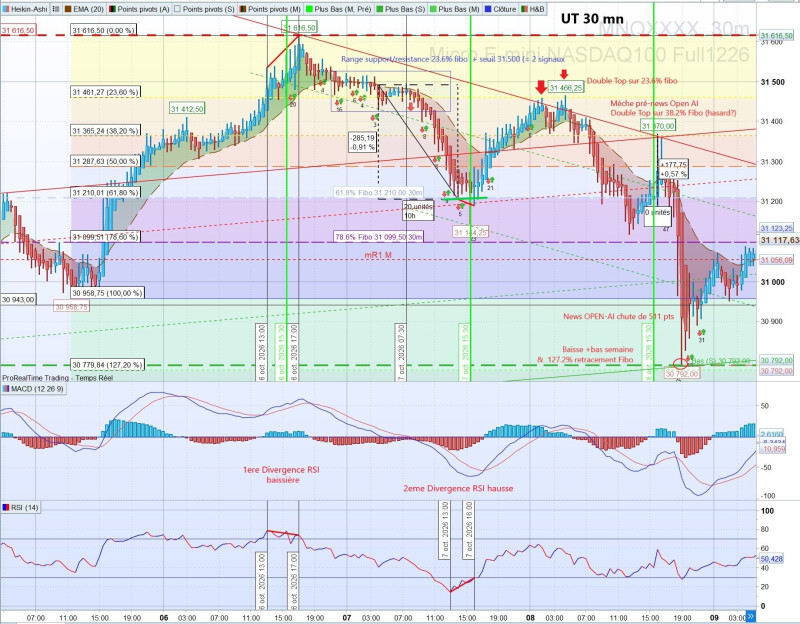Click the green Plus Bas (S) color square
Screen dimensions: 800x624
click(379, 9)
